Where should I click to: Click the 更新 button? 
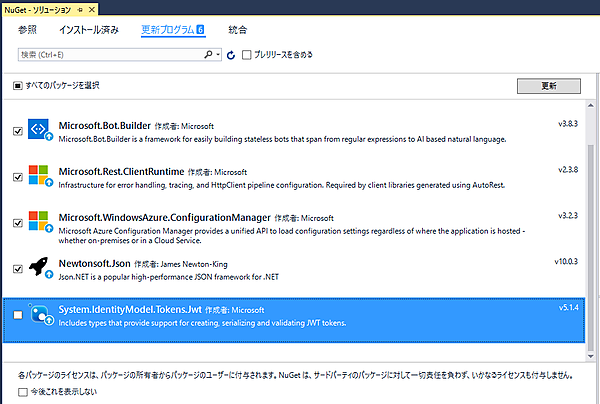pyautogui.click(x=549, y=86)
